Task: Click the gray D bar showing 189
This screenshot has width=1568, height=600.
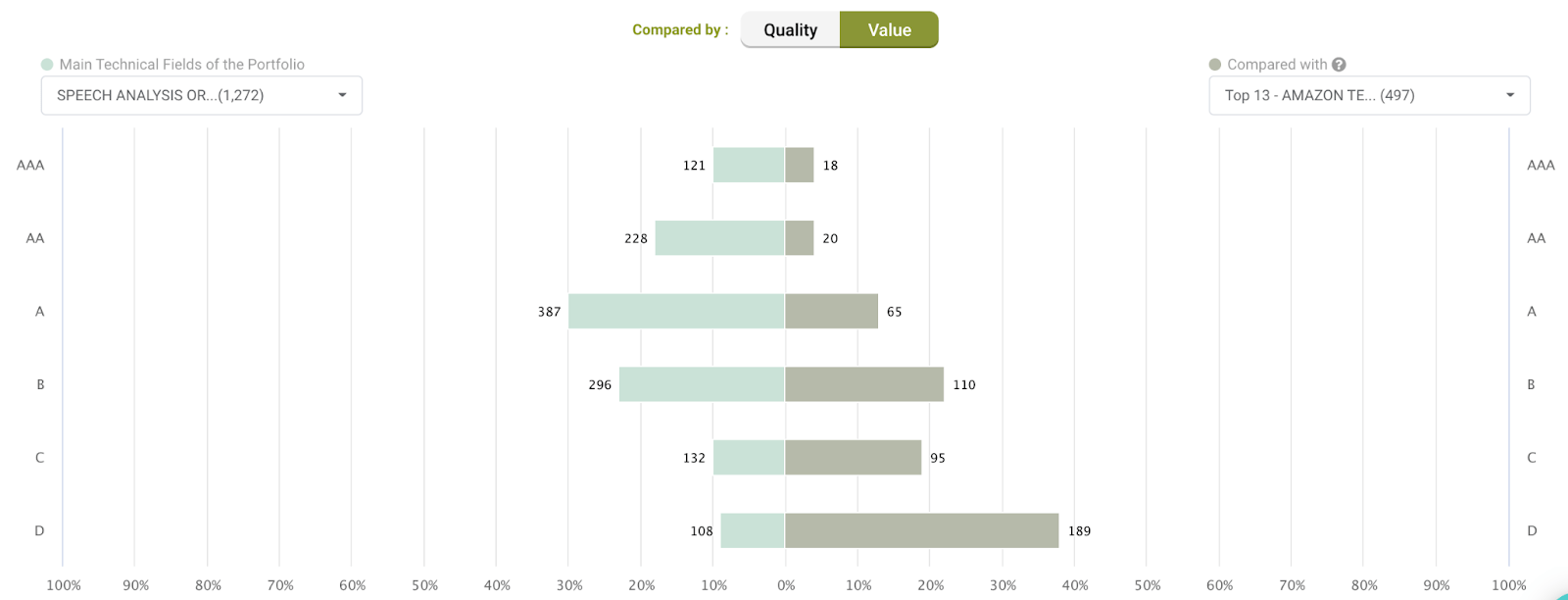Action: click(921, 530)
